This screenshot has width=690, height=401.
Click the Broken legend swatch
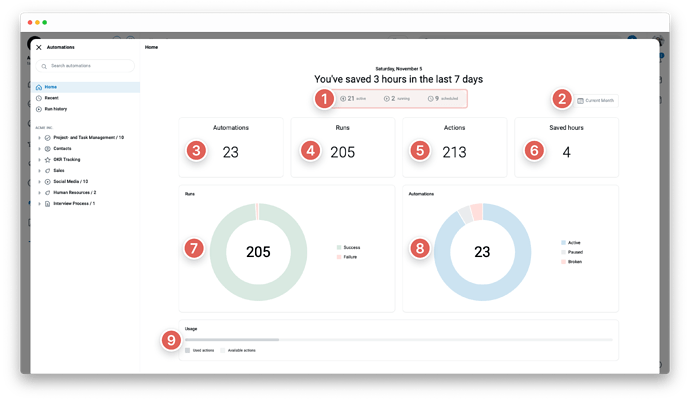click(563, 262)
